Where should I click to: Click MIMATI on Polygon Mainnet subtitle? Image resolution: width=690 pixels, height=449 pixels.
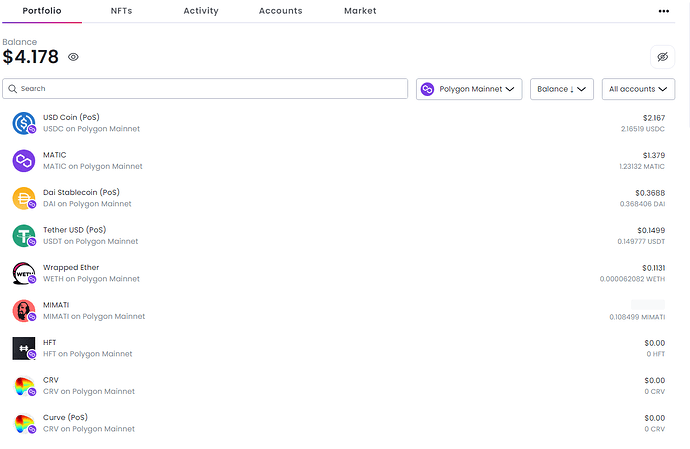(x=94, y=316)
